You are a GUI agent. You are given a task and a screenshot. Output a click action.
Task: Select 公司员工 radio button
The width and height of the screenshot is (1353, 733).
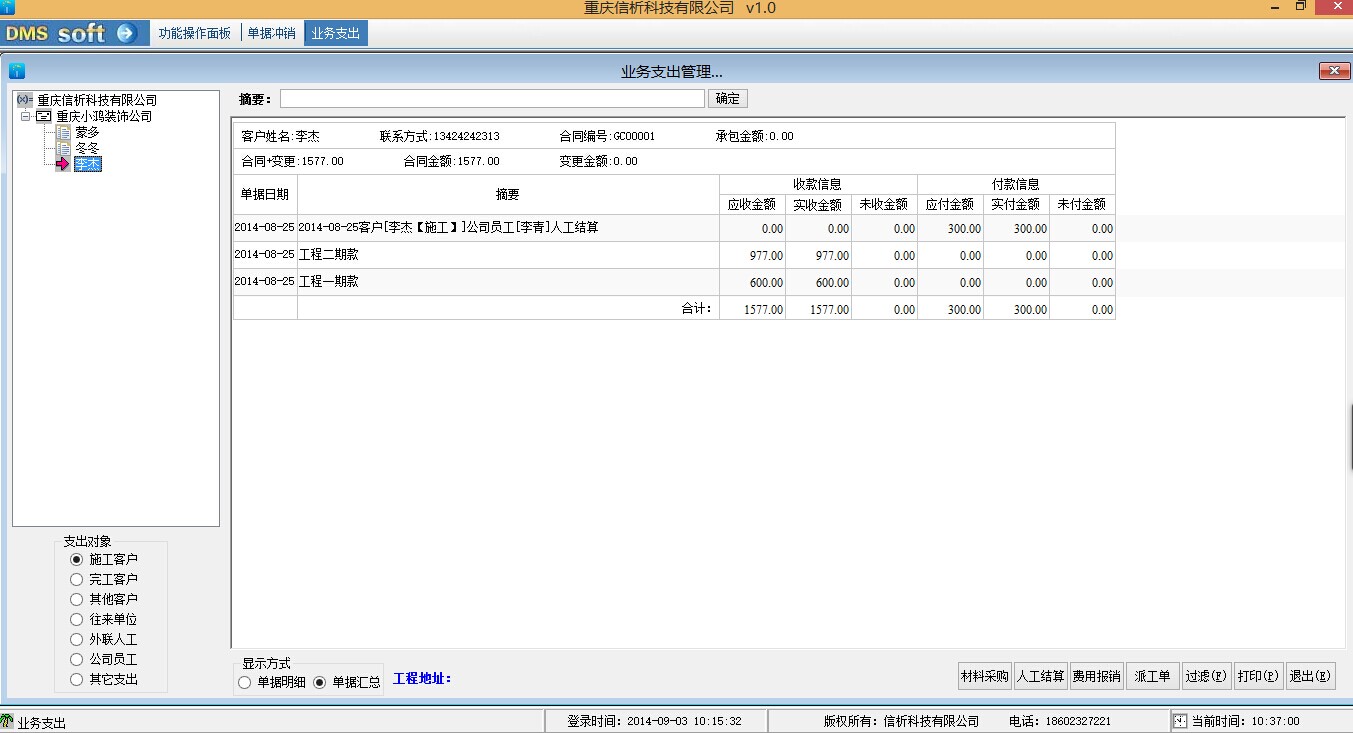pyautogui.click(x=76, y=659)
